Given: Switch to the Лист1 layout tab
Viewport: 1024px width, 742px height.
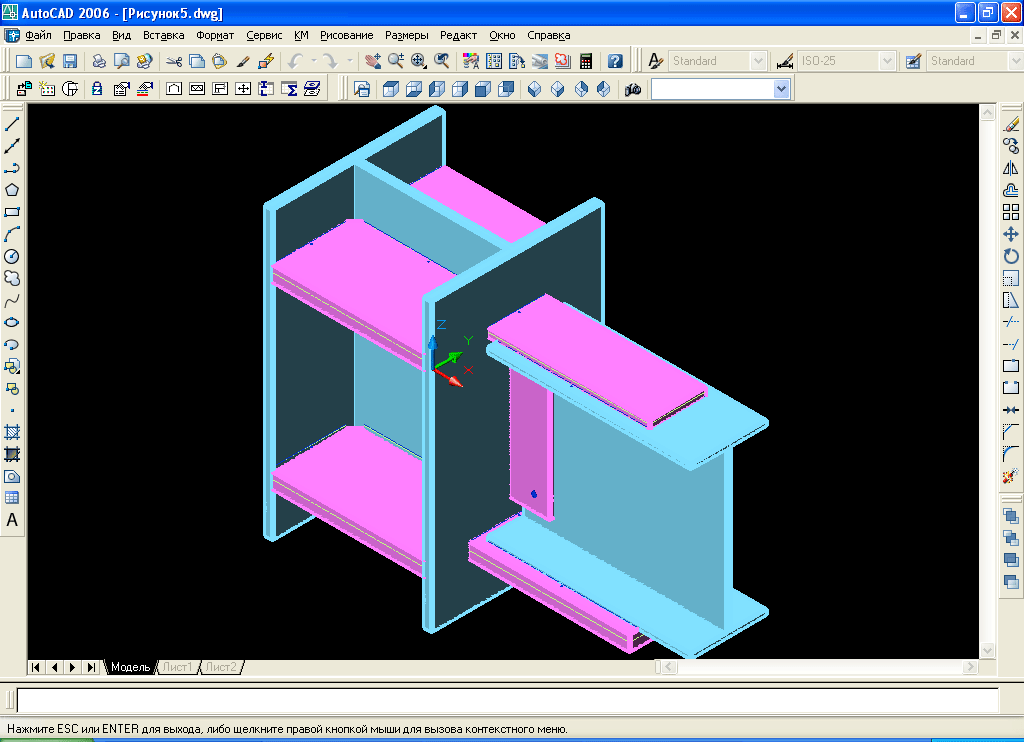Looking at the screenshot, I should pos(177,667).
